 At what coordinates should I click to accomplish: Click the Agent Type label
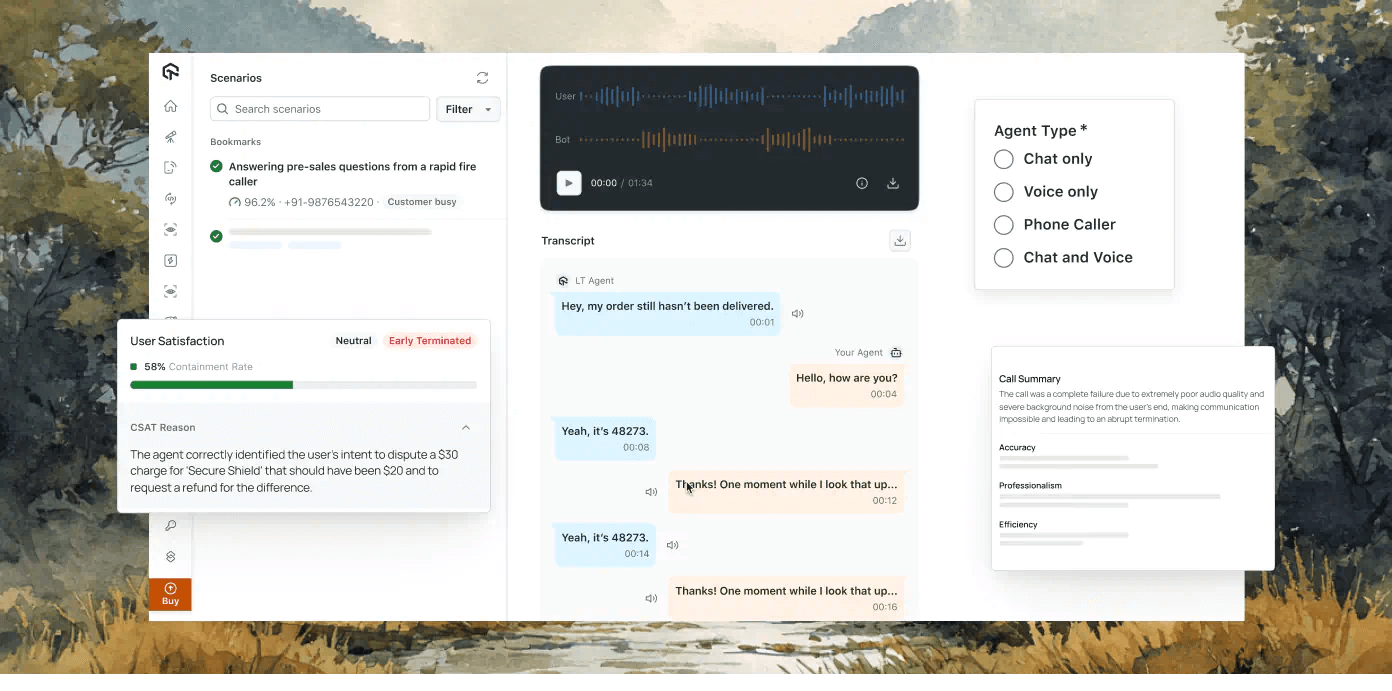click(1040, 131)
